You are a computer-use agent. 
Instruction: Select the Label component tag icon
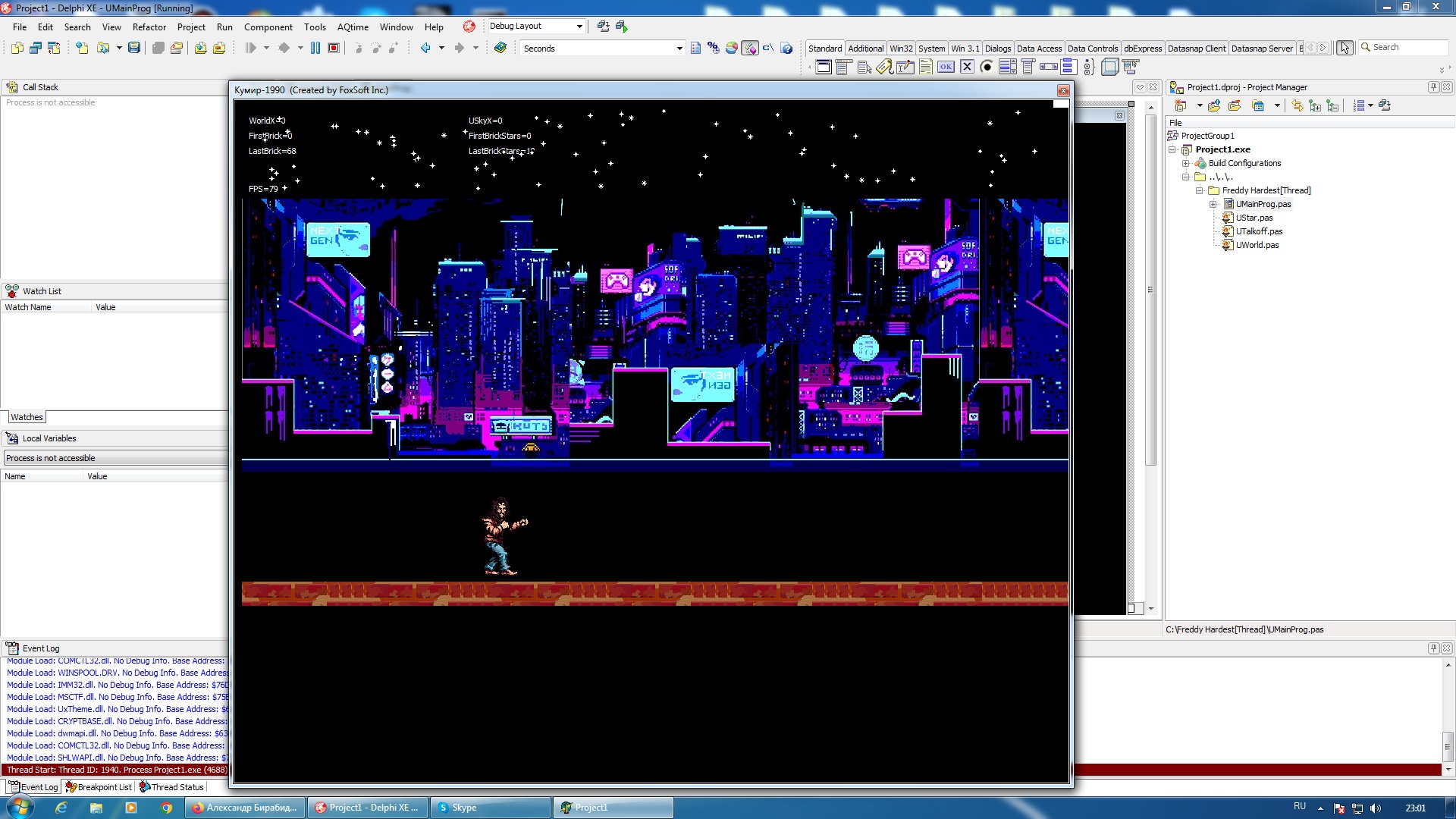(x=885, y=67)
